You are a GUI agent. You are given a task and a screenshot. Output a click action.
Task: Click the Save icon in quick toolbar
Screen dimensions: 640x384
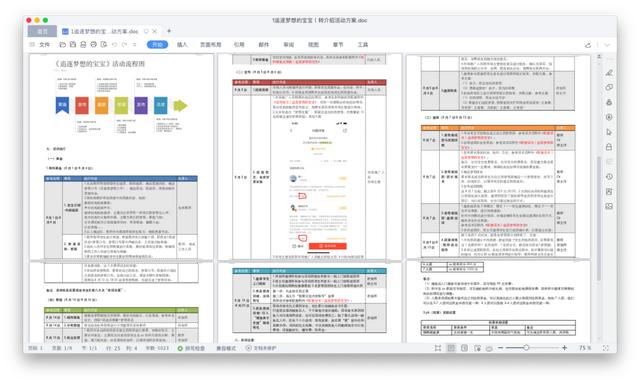[73, 44]
